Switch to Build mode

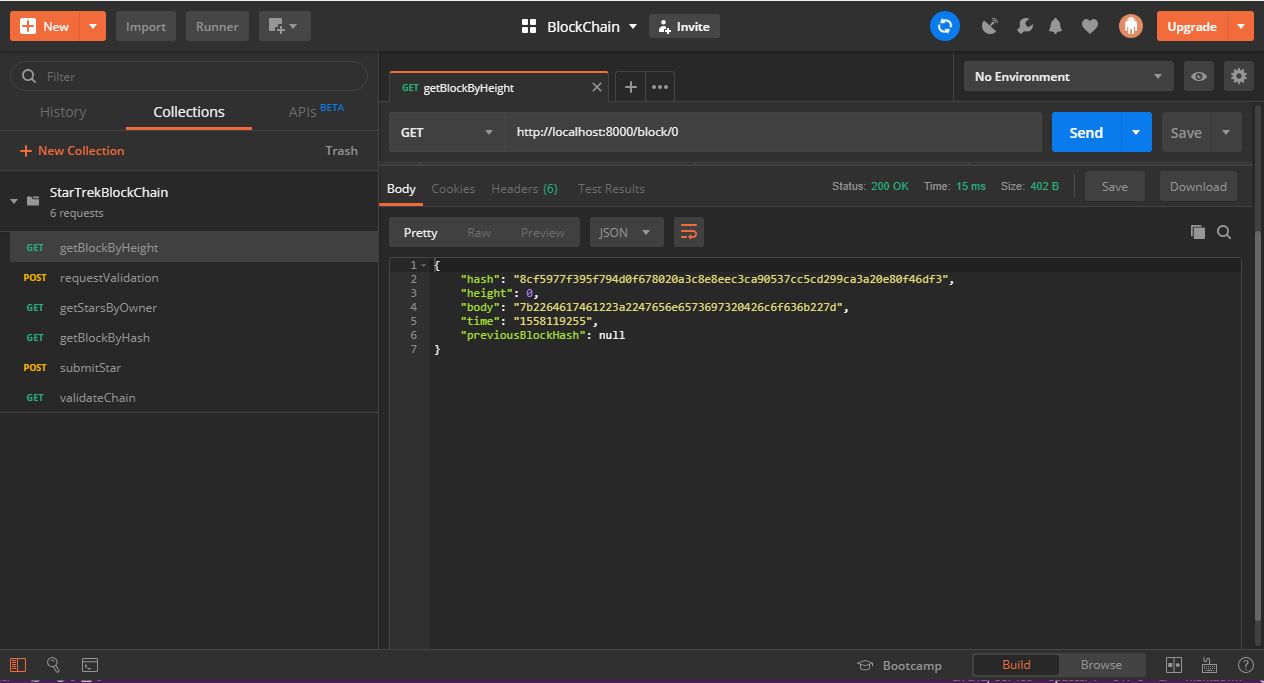(1016, 665)
